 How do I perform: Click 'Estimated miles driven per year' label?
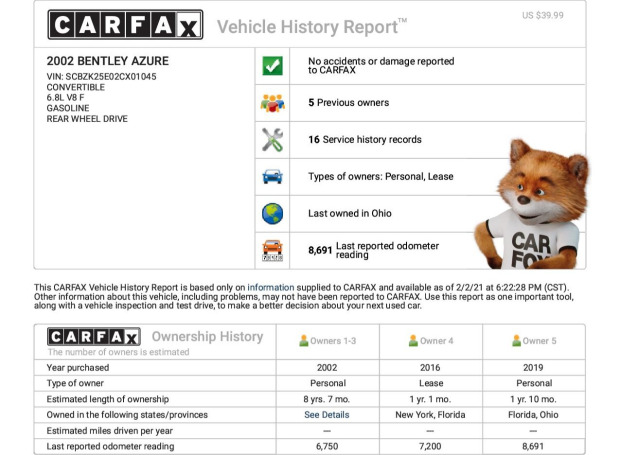click(110, 431)
